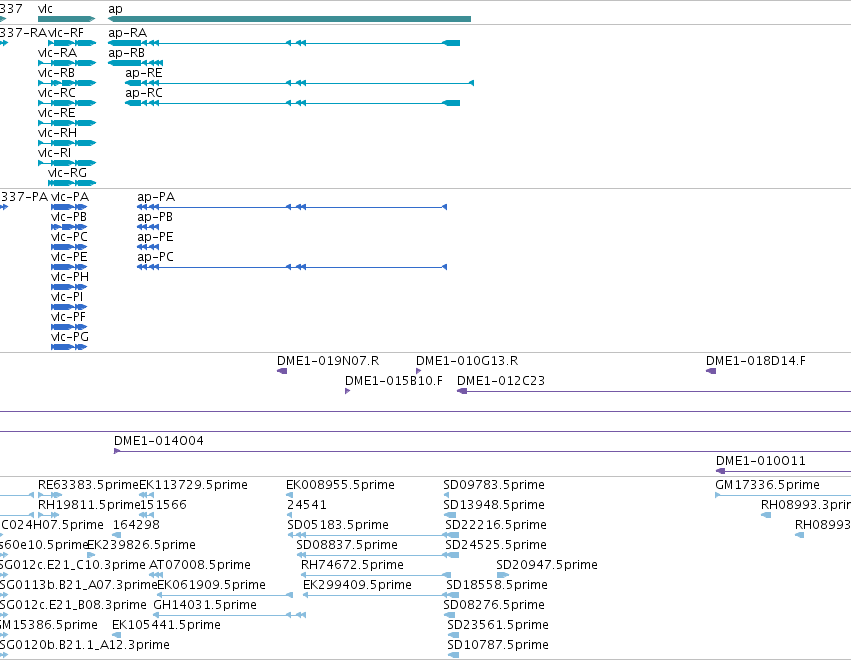
Task: Select EST EK061909.5prime
Action: (x=212, y=585)
